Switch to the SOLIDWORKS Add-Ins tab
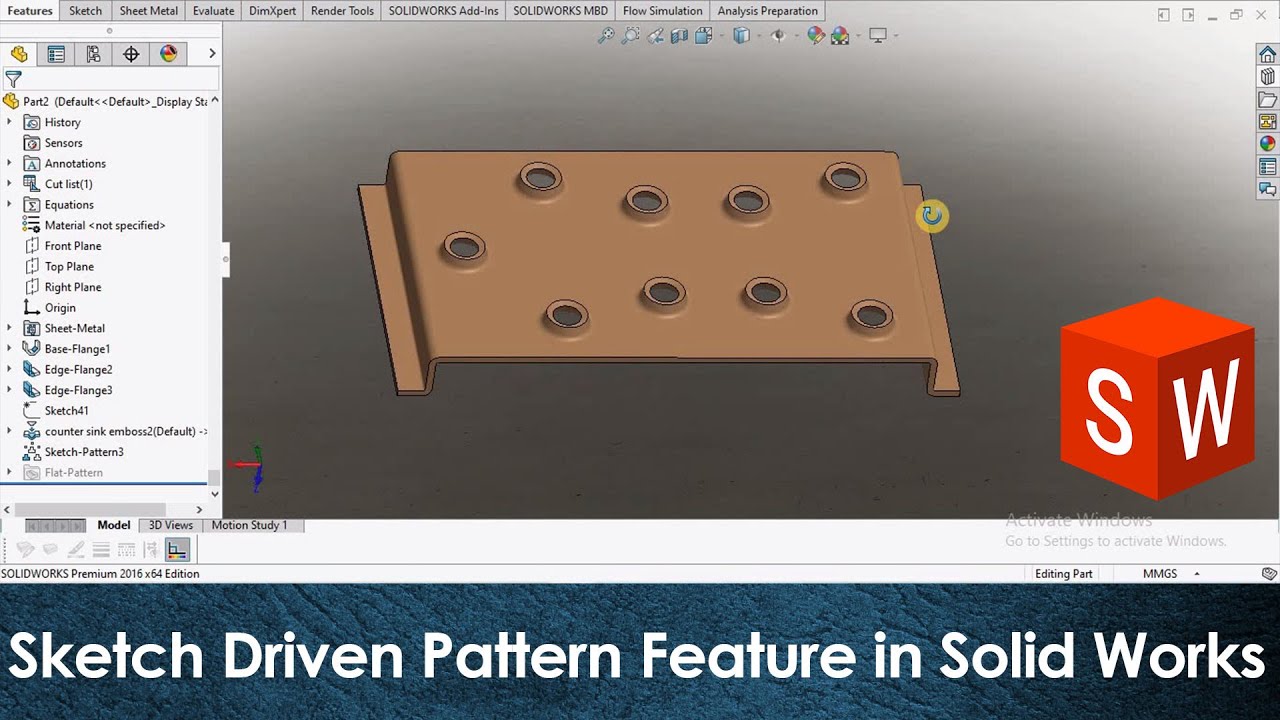This screenshot has width=1280, height=720. click(443, 11)
